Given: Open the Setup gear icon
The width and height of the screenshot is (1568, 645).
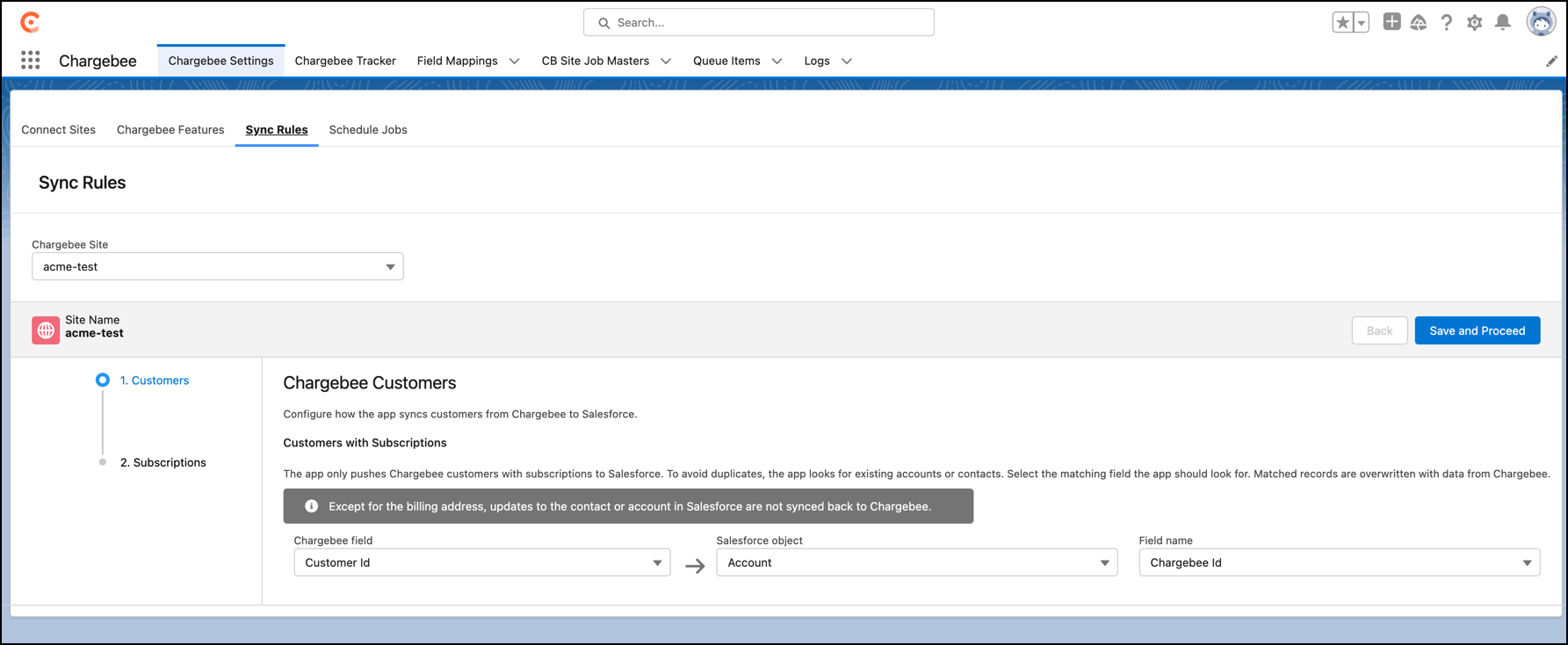Looking at the screenshot, I should (1474, 23).
